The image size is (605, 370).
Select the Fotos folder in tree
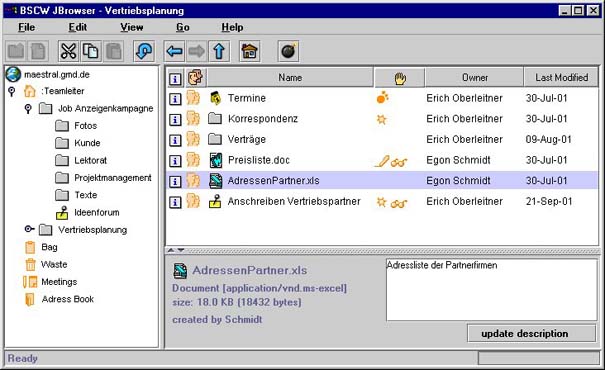coord(85,126)
